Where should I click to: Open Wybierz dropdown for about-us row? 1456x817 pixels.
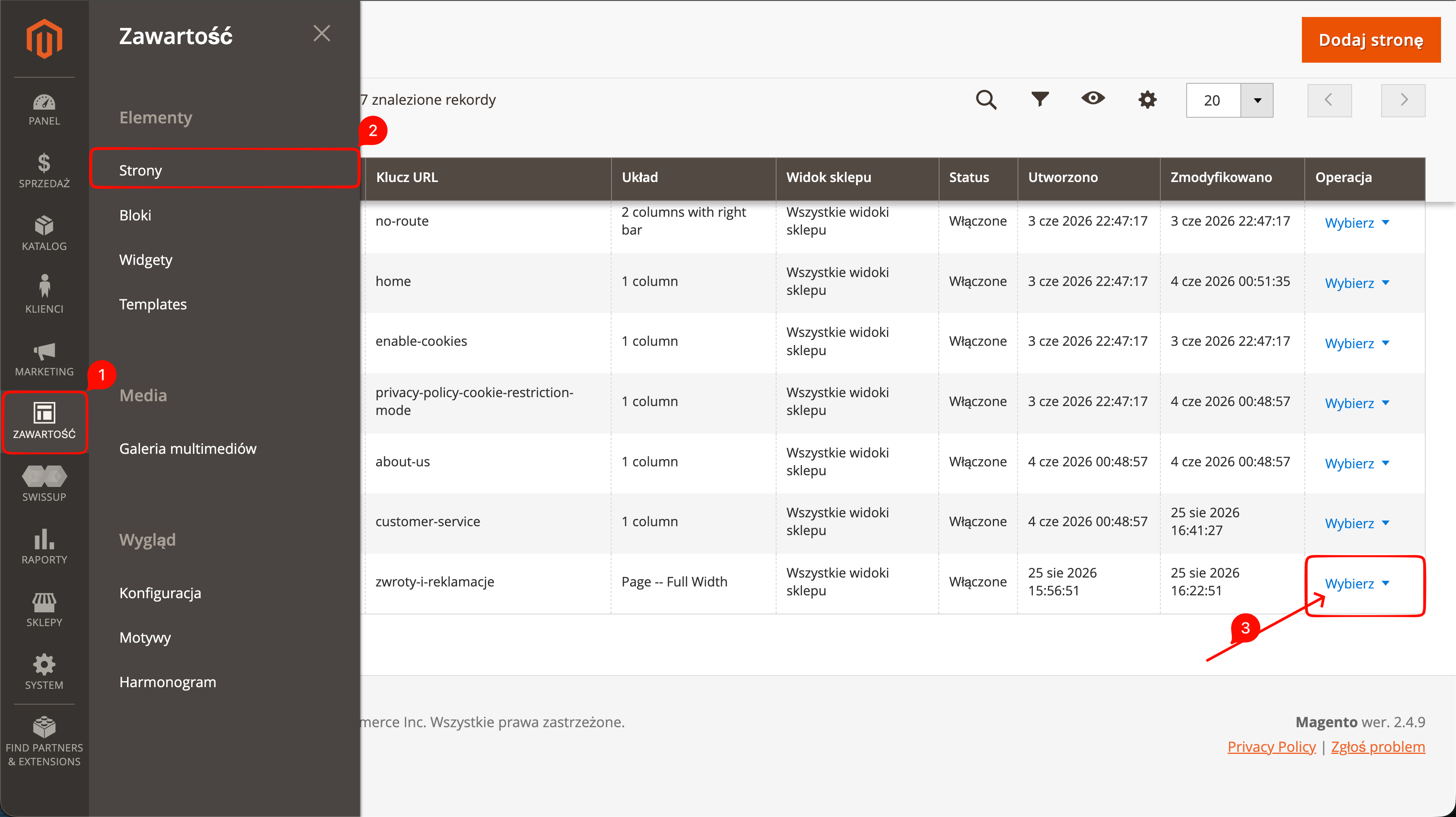tap(1357, 464)
